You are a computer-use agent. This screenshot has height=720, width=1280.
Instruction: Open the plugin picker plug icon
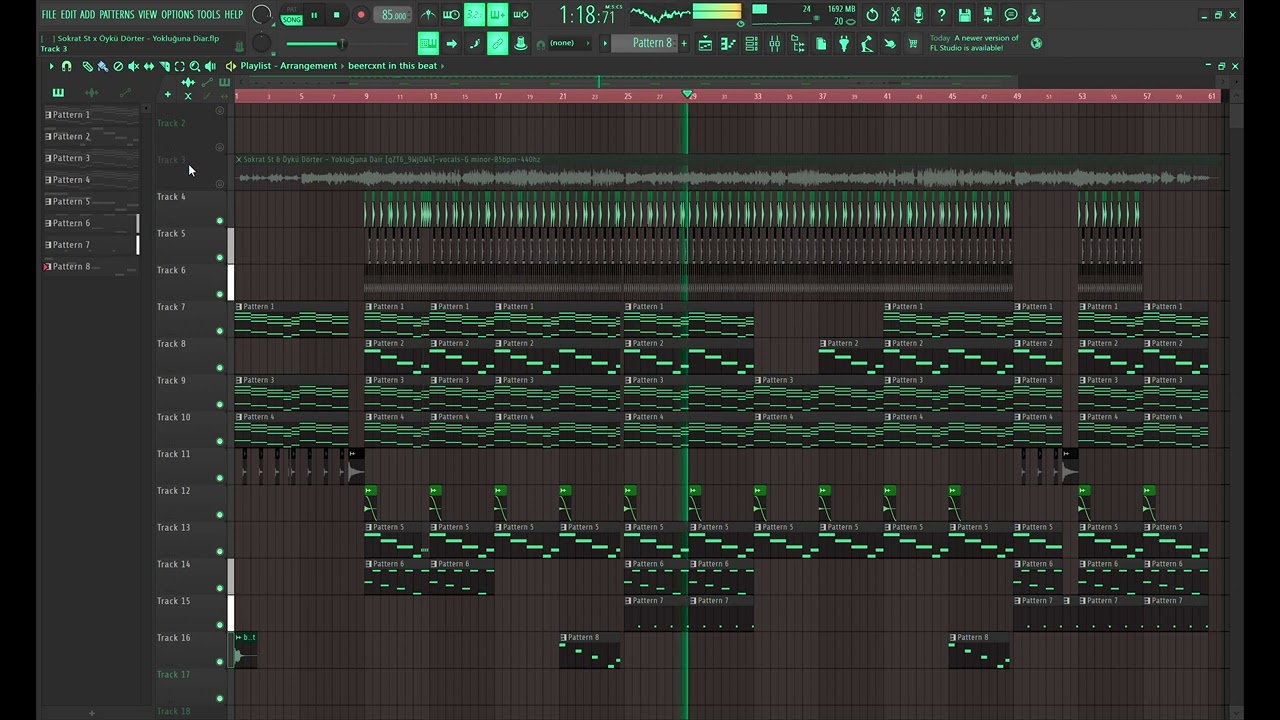pos(844,43)
